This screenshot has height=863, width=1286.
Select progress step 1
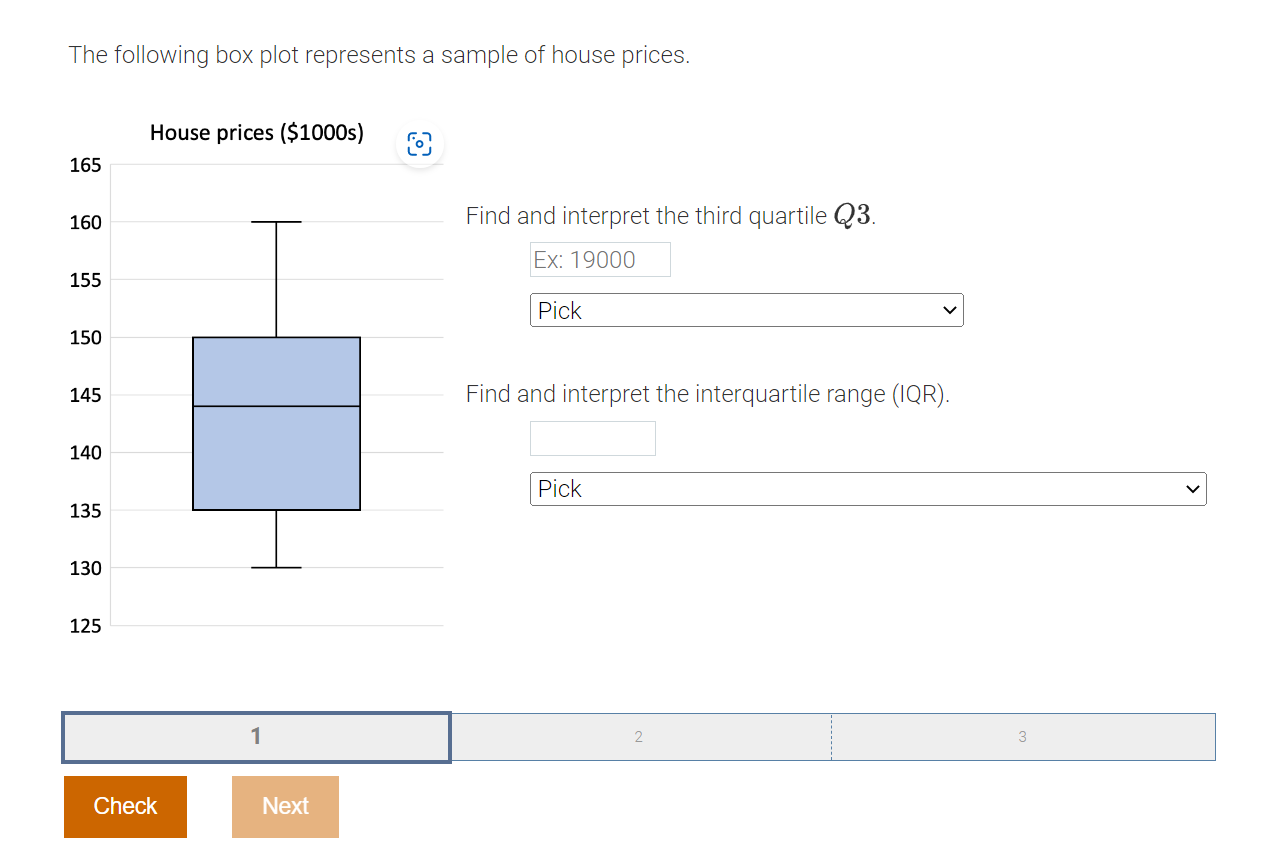[256, 737]
